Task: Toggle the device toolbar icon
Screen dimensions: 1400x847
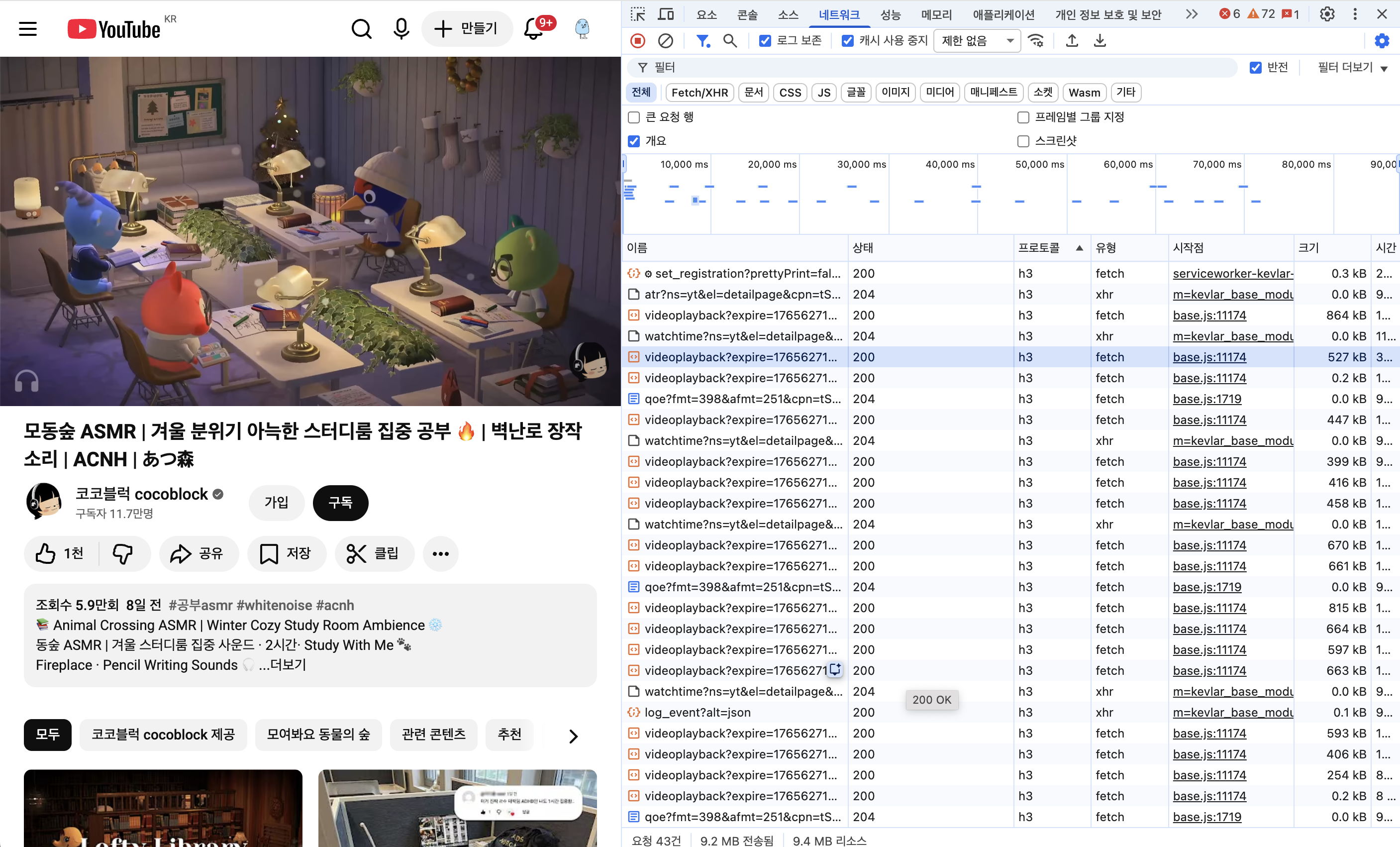Action: pyautogui.click(x=665, y=14)
